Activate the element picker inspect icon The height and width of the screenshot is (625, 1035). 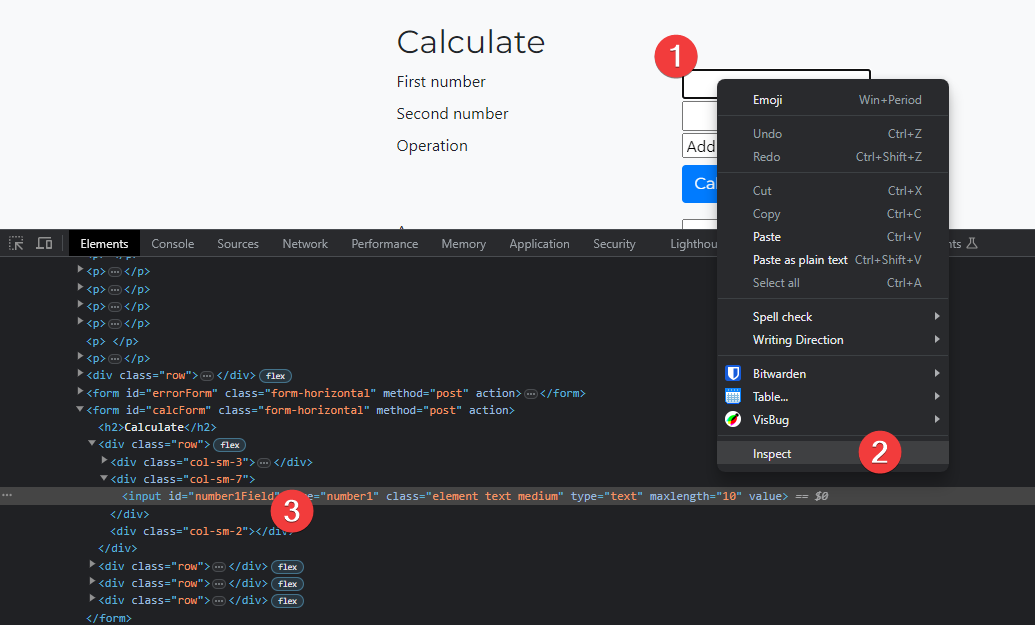pyautogui.click(x=16, y=243)
